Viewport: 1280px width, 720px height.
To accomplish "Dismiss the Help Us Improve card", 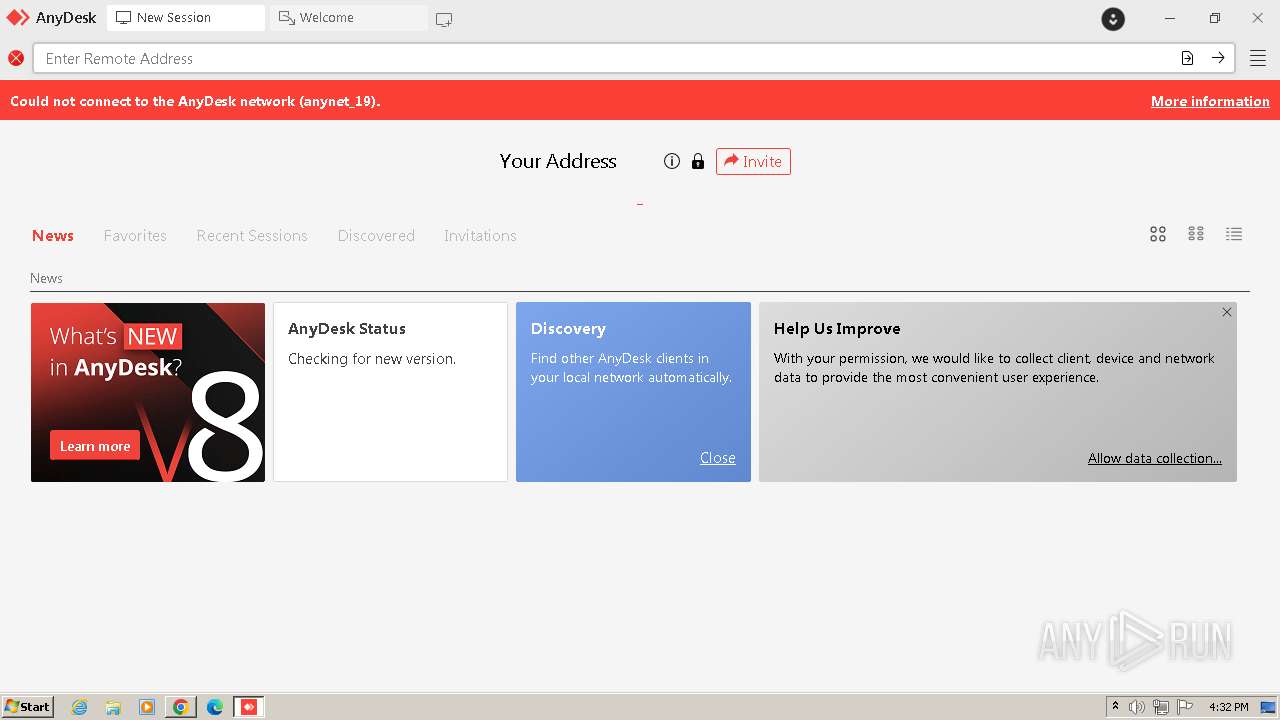I will [x=1227, y=312].
